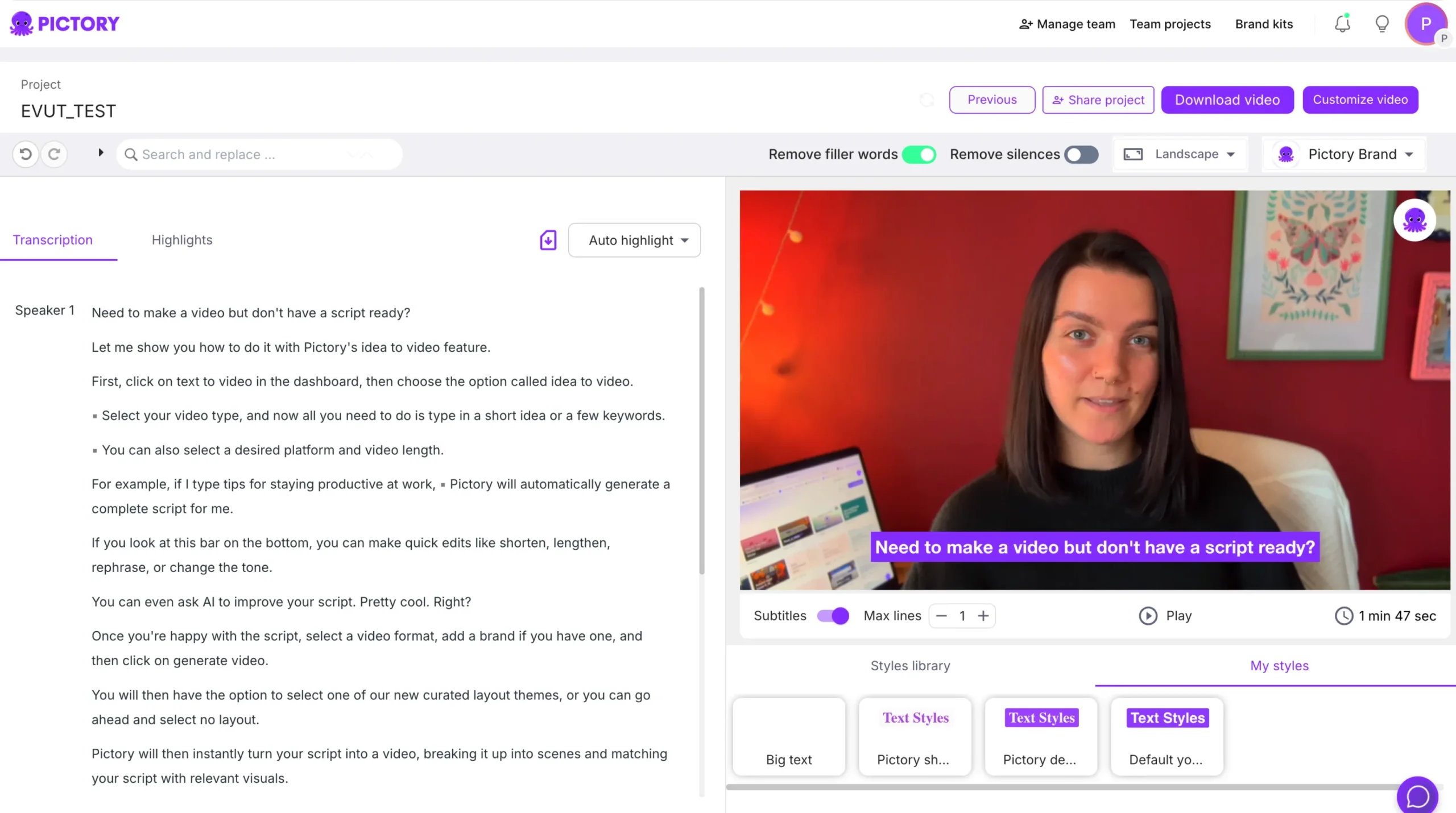Click the Download video button
The height and width of the screenshot is (813, 1456).
tap(1227, 99)
